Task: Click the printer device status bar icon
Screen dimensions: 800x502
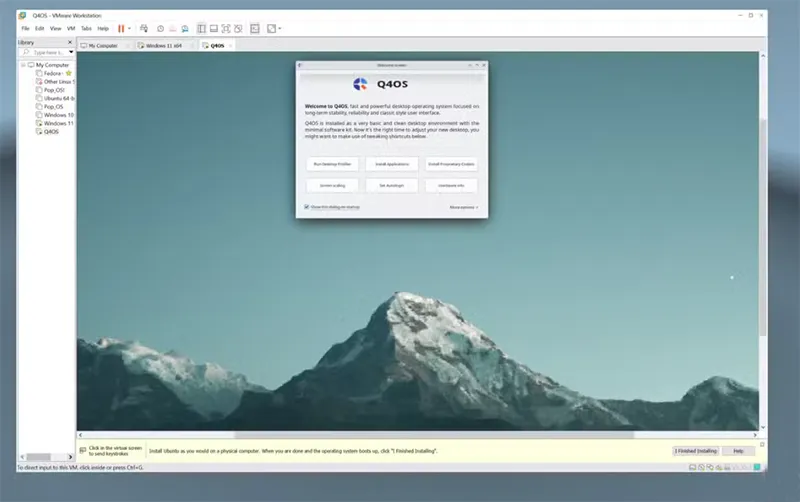Action: pos(727,467)
